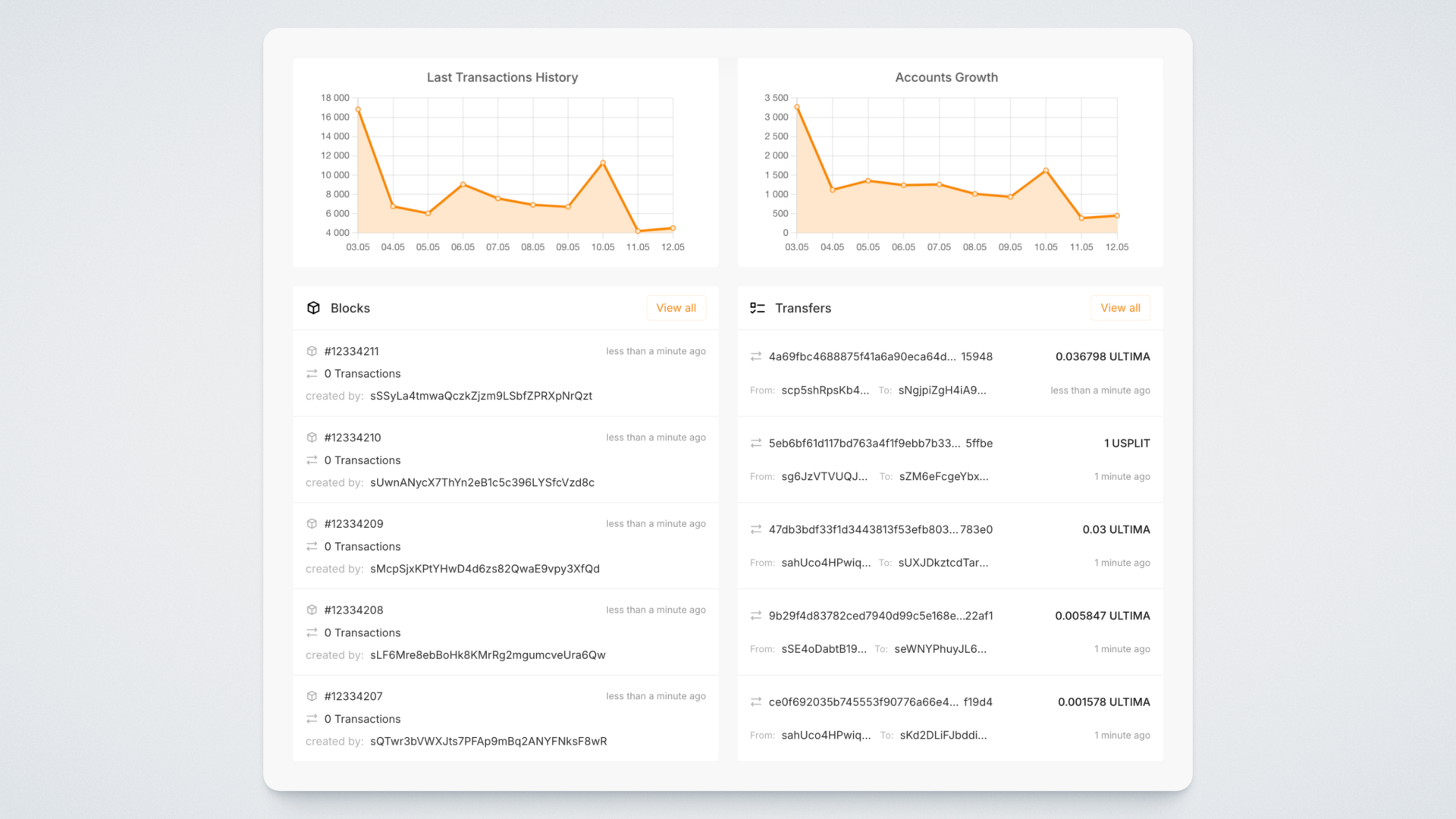Screen dimensions: 1456x819
Task: Open block #12334207 link
Action: click(x=353, y=696)
